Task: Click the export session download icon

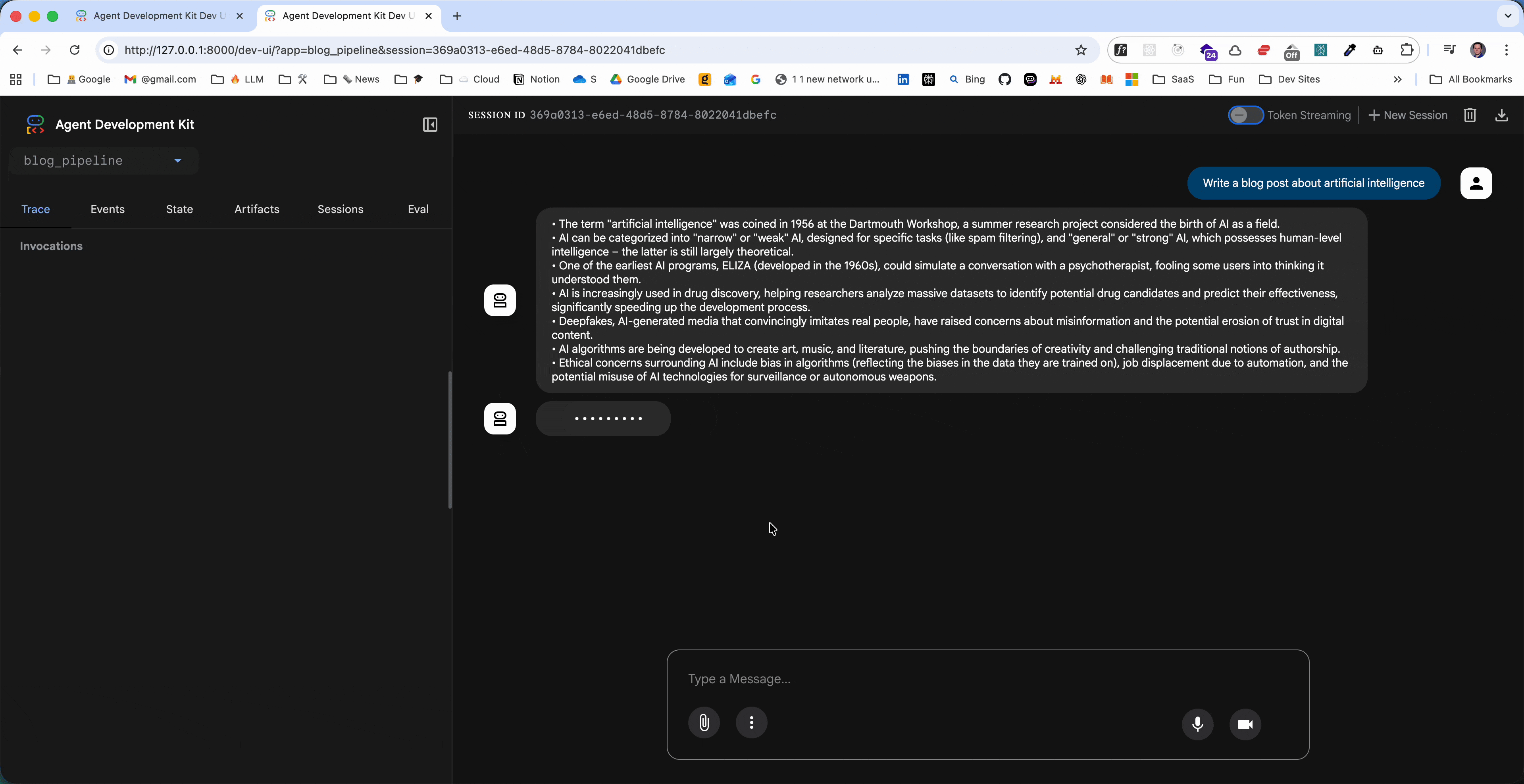Action: pyautogui.click(x=1501, y=115)
